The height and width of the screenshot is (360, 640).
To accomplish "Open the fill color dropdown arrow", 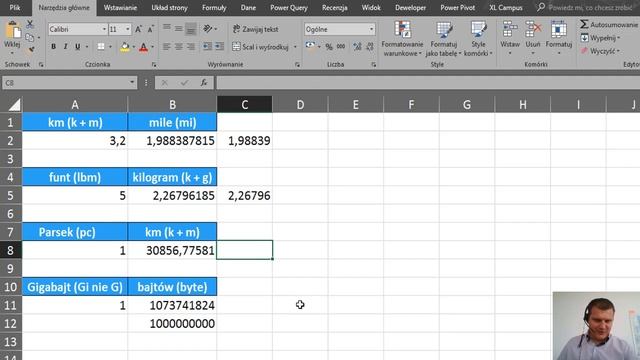I will pos(133,47).
